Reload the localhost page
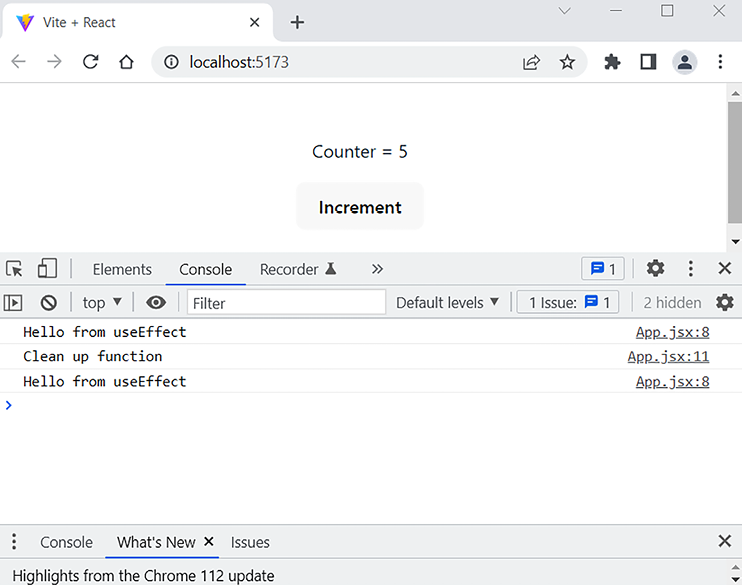The height and width of the screenshot is (585, 742). pyautogui.click(x=91, y=62)
